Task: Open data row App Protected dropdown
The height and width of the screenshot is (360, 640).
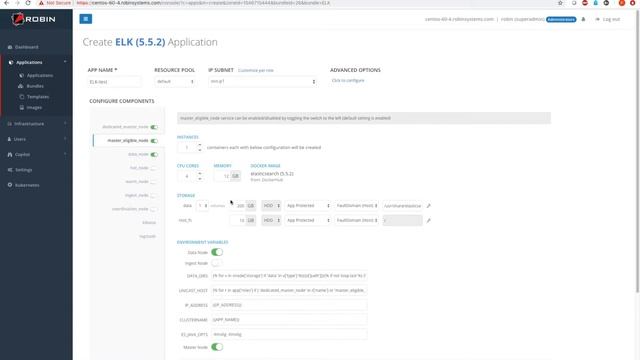Action: tap(308, 206)
